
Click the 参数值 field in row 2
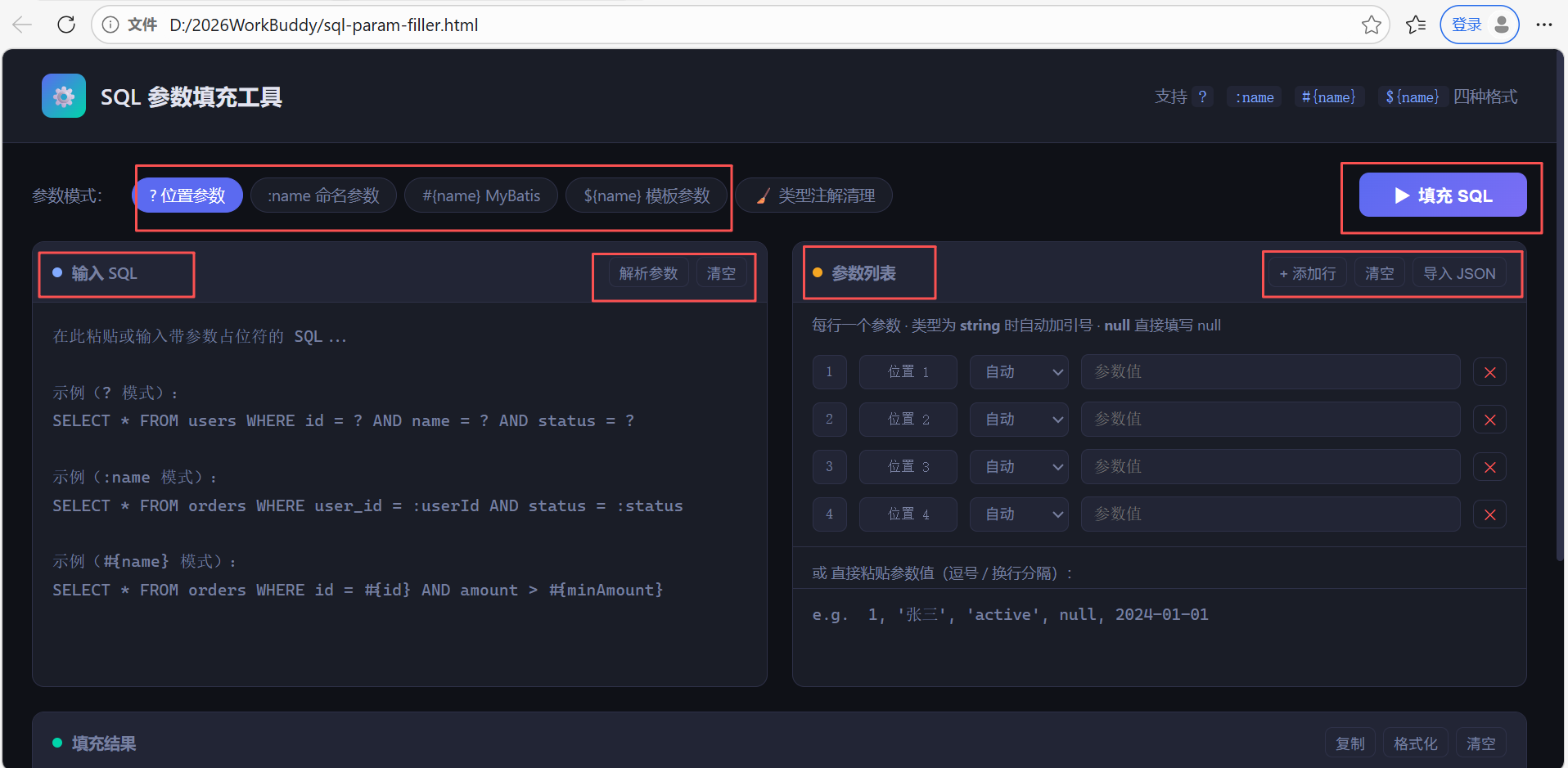pos(1271,420)
